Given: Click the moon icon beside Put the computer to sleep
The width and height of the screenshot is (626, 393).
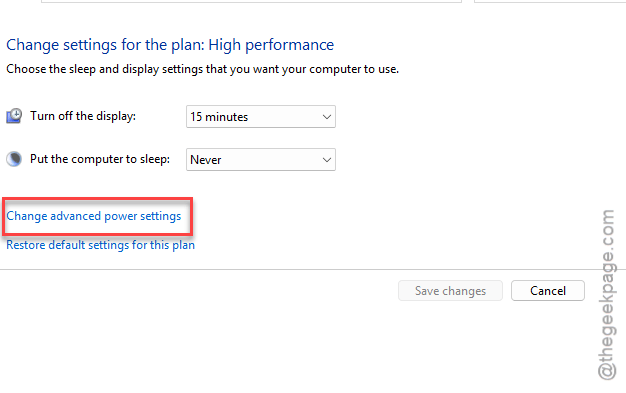Looking at the screenshot, I should [14, 159].
